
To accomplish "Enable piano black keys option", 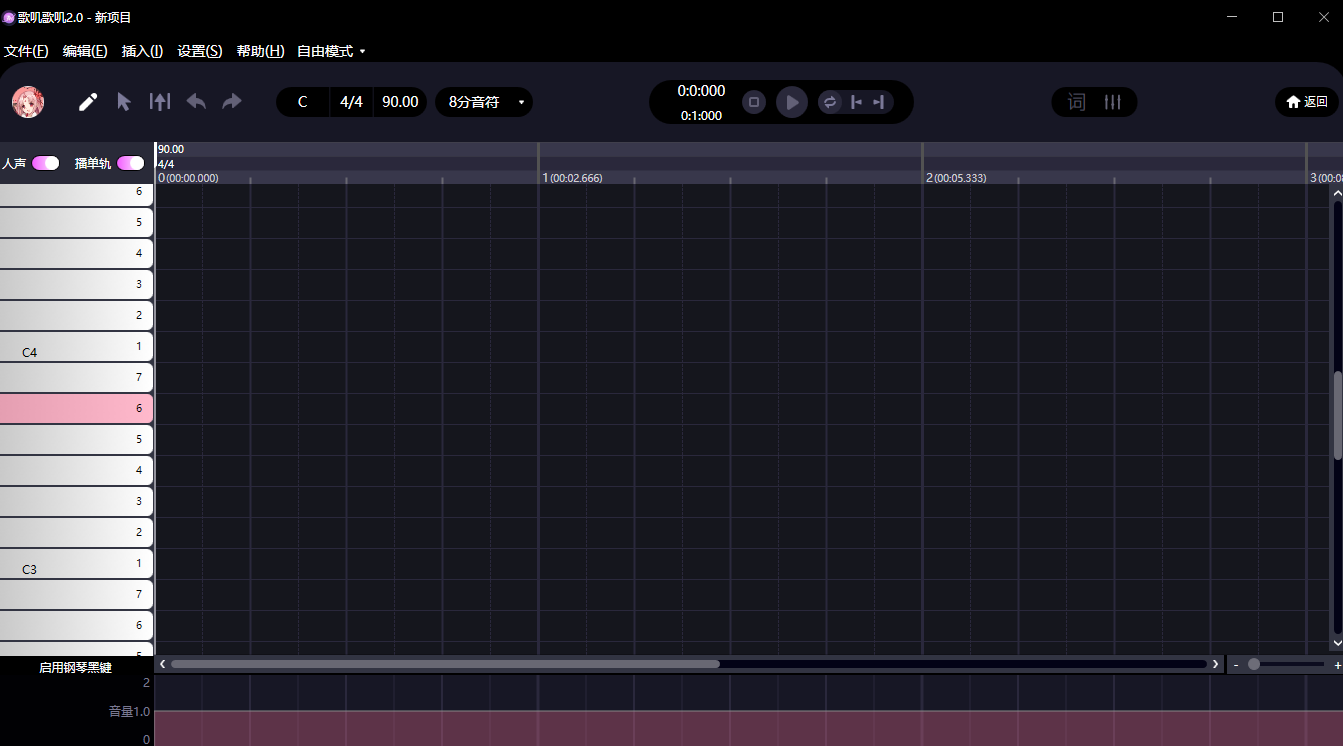I will tap(75, 667).
